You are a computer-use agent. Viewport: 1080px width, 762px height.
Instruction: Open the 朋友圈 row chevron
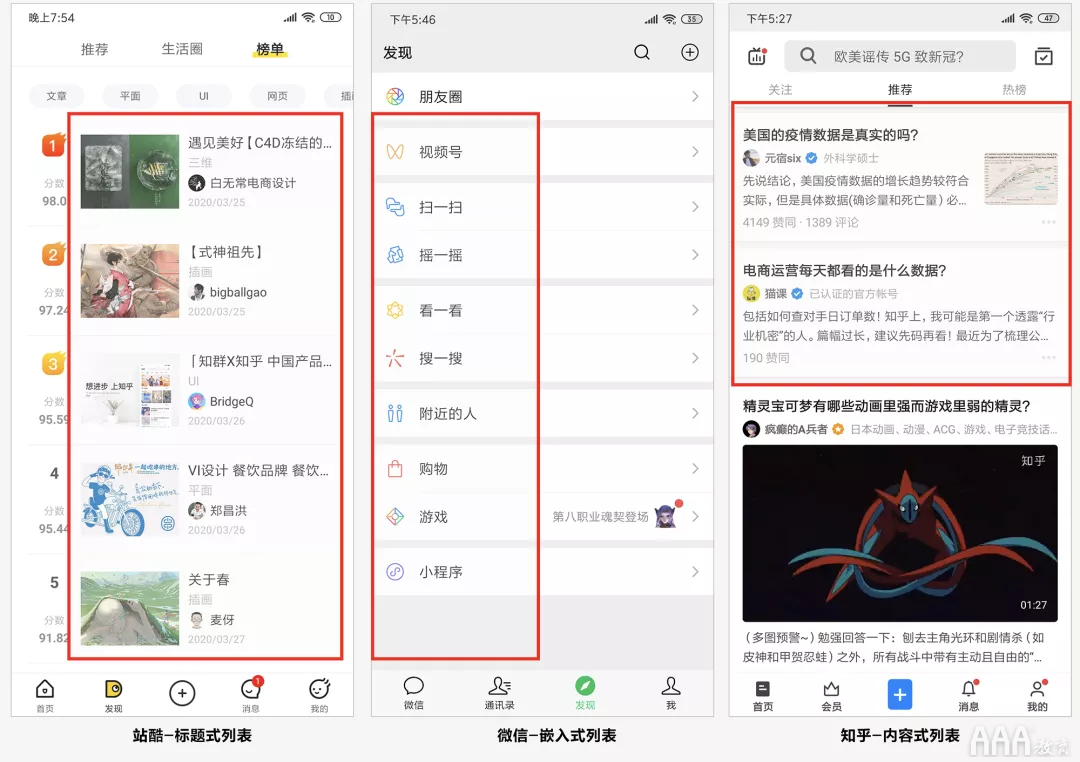(695, 96)
